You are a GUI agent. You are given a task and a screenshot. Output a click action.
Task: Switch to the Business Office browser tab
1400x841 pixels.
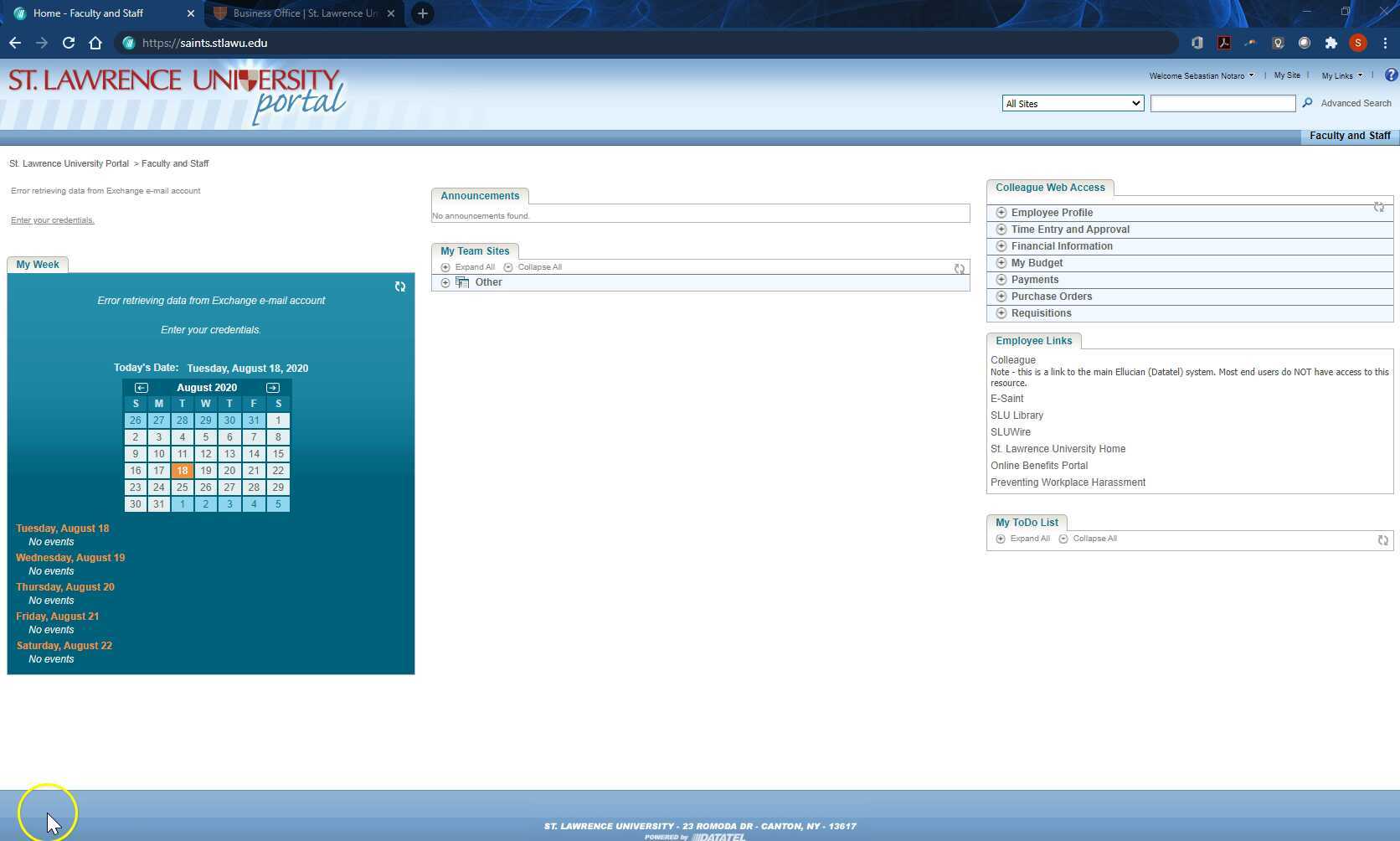click(305, 13)
